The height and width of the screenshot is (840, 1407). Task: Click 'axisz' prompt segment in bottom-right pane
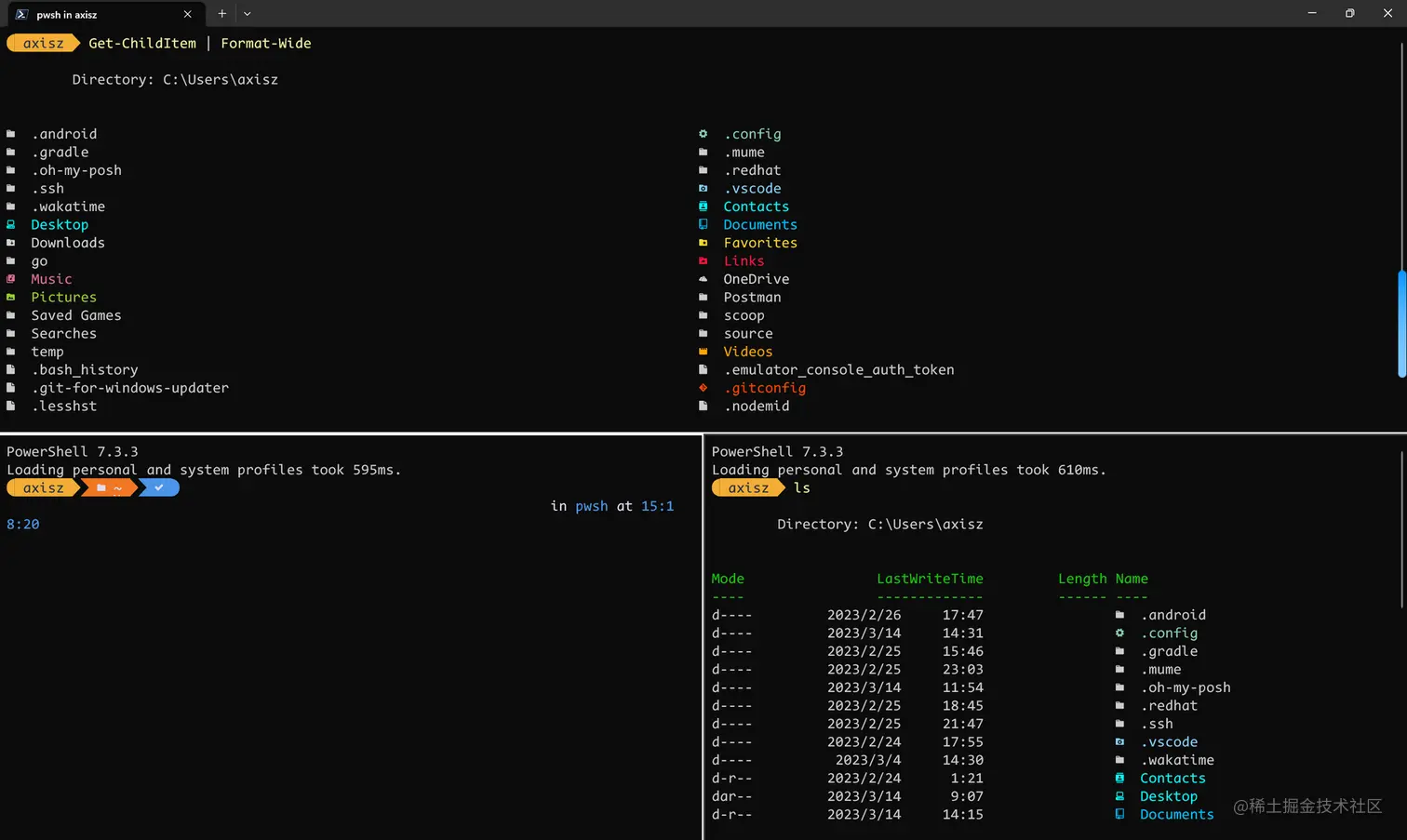(748, 487)
